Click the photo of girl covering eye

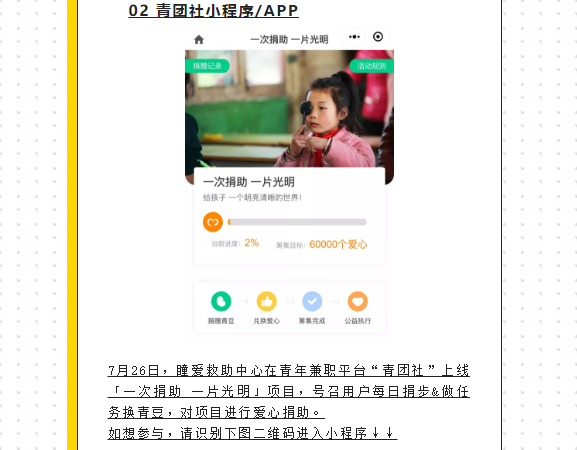(289, 109)
